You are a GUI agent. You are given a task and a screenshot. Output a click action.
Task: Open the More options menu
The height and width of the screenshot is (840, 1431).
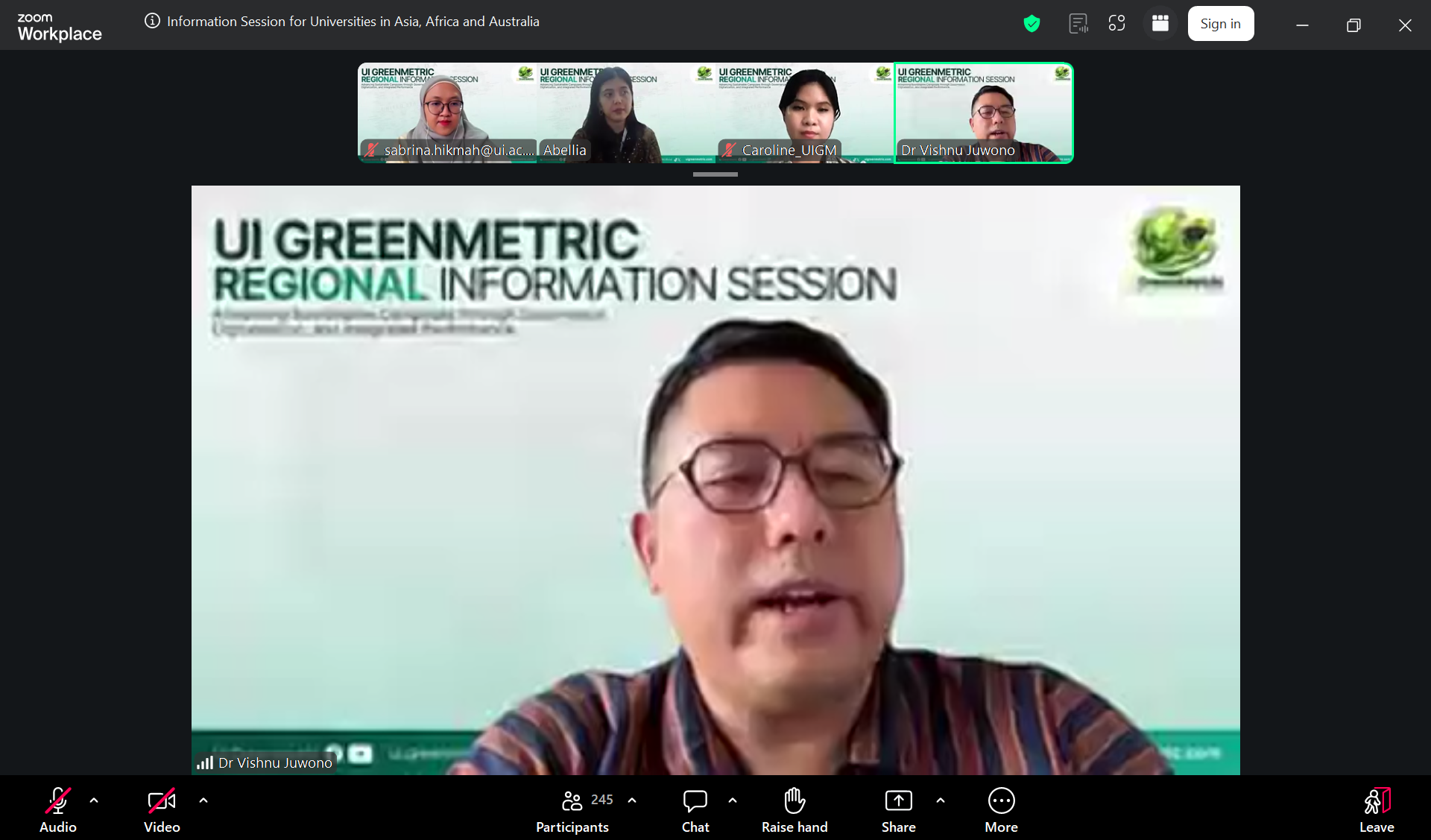click(x=1001, y=810)
